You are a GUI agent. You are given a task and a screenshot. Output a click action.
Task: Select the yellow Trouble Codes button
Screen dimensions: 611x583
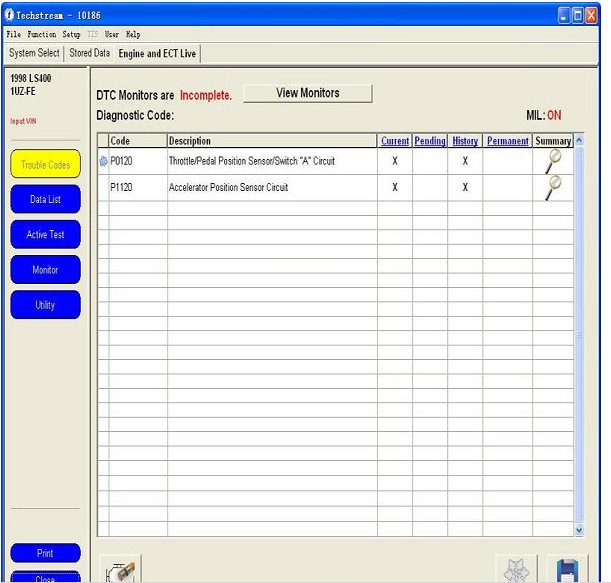(46, 164)
